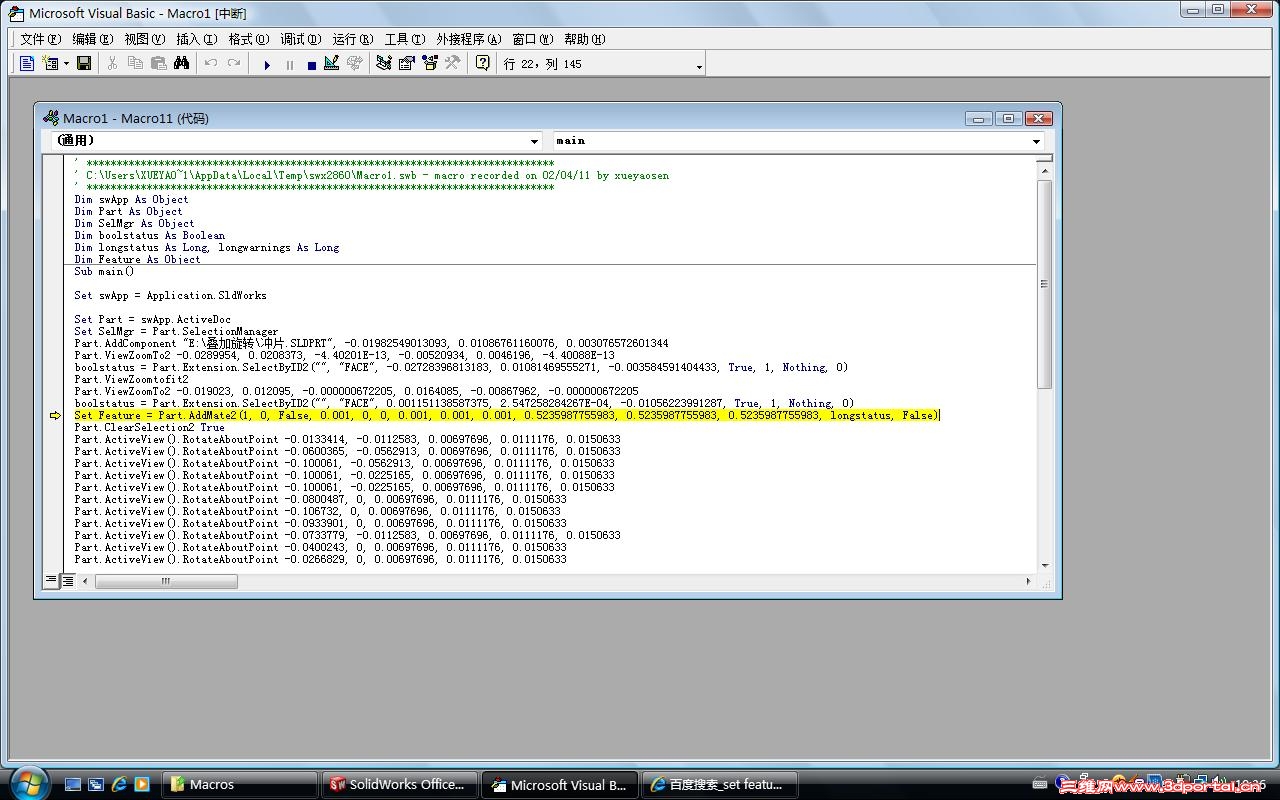1280x800 pixels.
Task: Open the toolbar options arrow after line/column
Action: 699,66
